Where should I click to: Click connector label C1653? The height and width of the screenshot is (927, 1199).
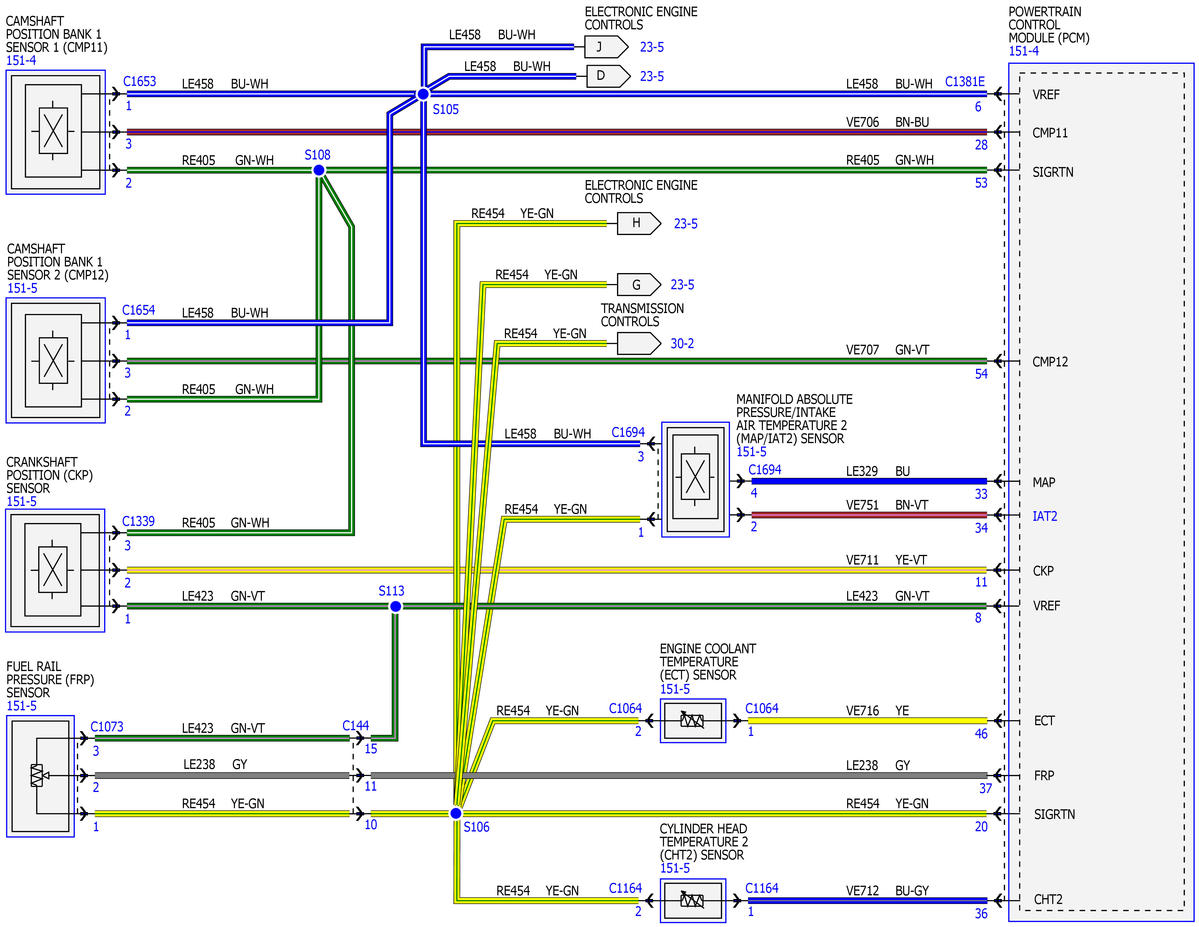click(x=139, y=81)
